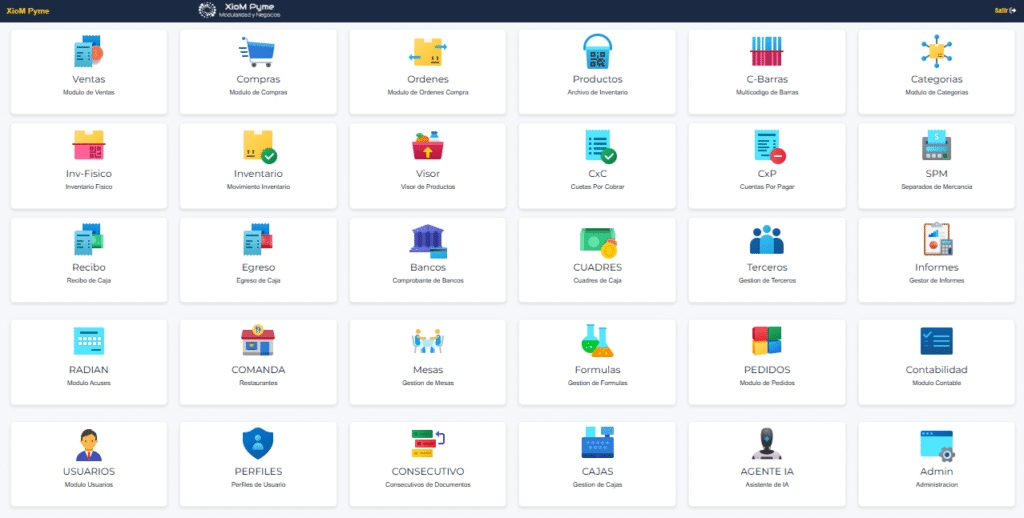Screen dimensions: 1024x518
Task: Click the XioM Pyme center logo
Action: point(240,11)
